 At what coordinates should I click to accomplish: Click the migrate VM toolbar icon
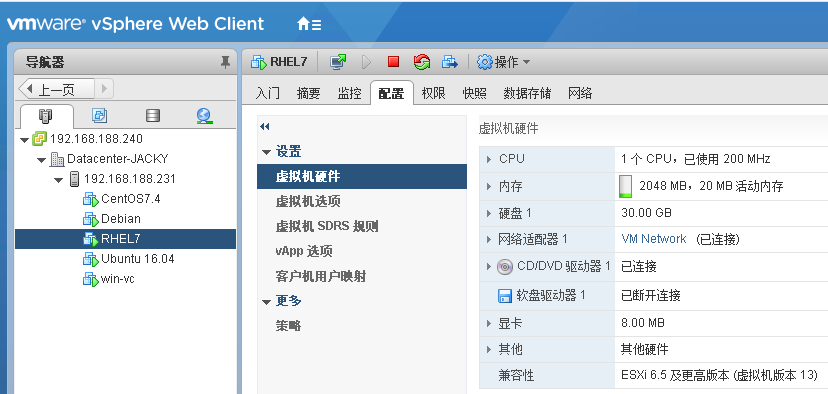[x=449, y=62]
